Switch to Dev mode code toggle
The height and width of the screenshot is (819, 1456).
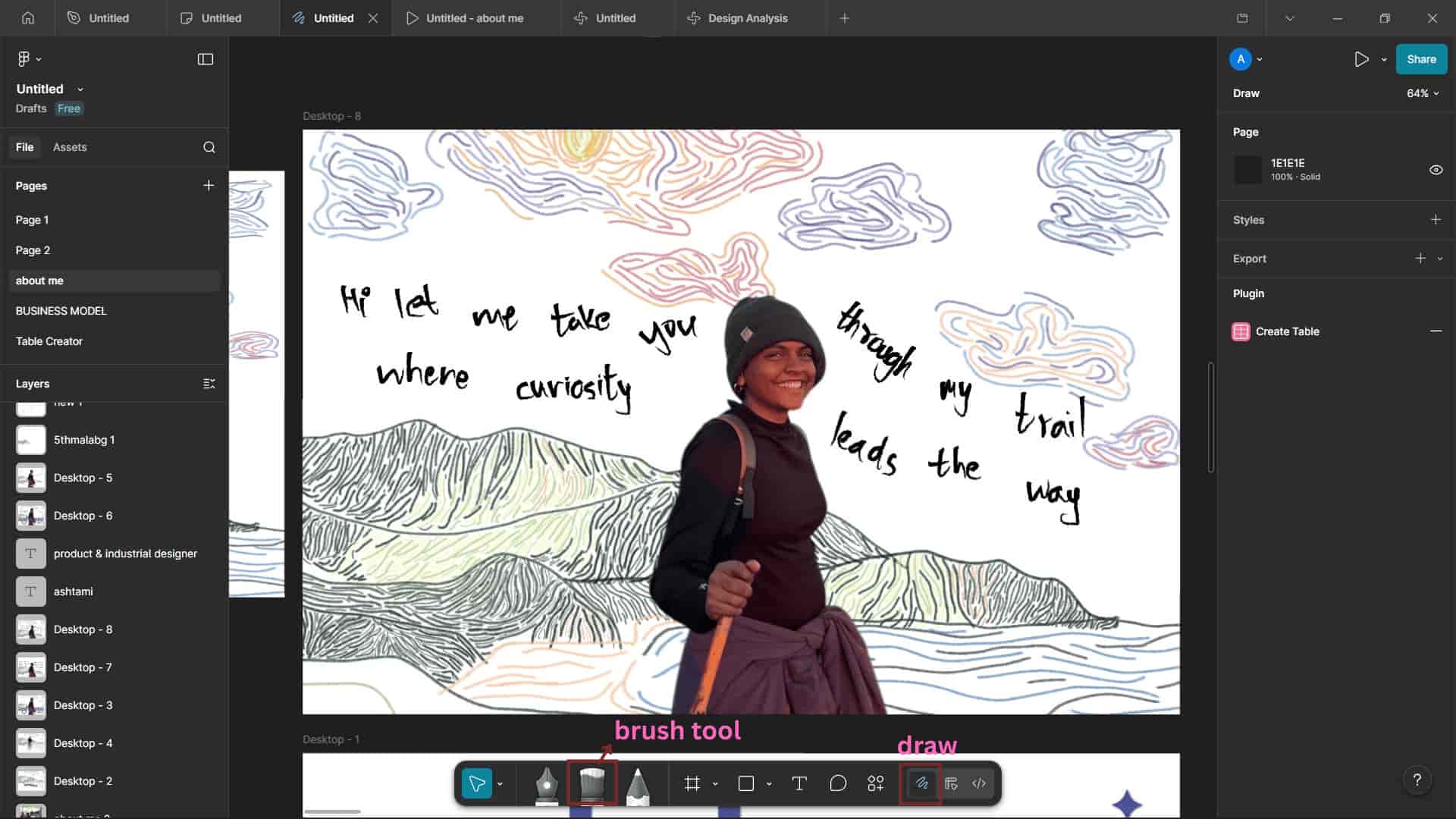point(979,783)
